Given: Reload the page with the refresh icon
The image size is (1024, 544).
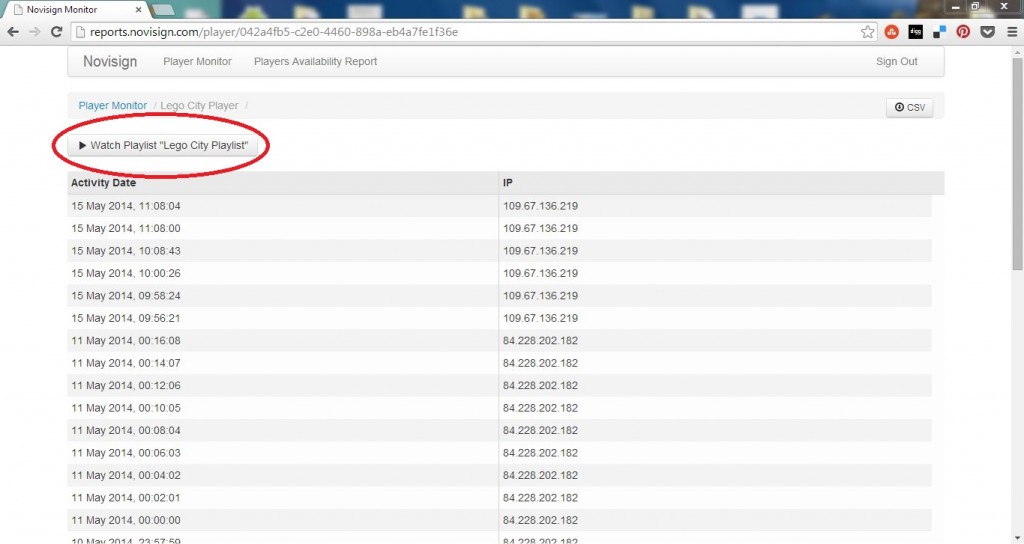Looking at the screenshot, I should point(57,31).
